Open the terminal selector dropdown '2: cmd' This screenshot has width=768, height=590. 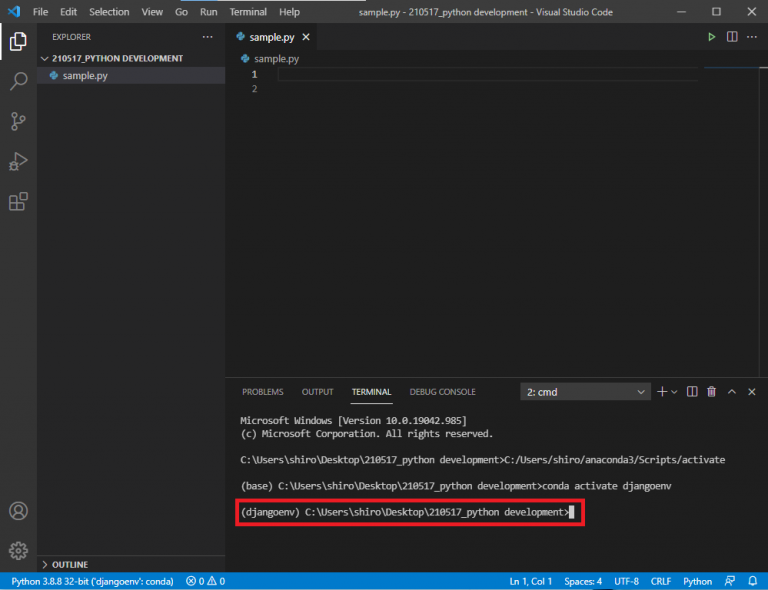pos(585,392)
